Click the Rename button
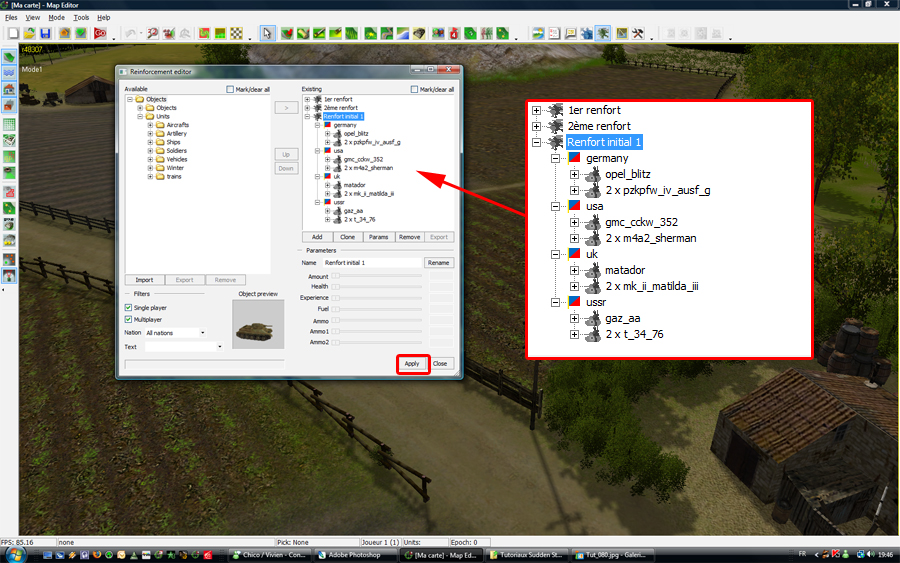Viewport: 900px width, 563px height. [x=439, y=263]
